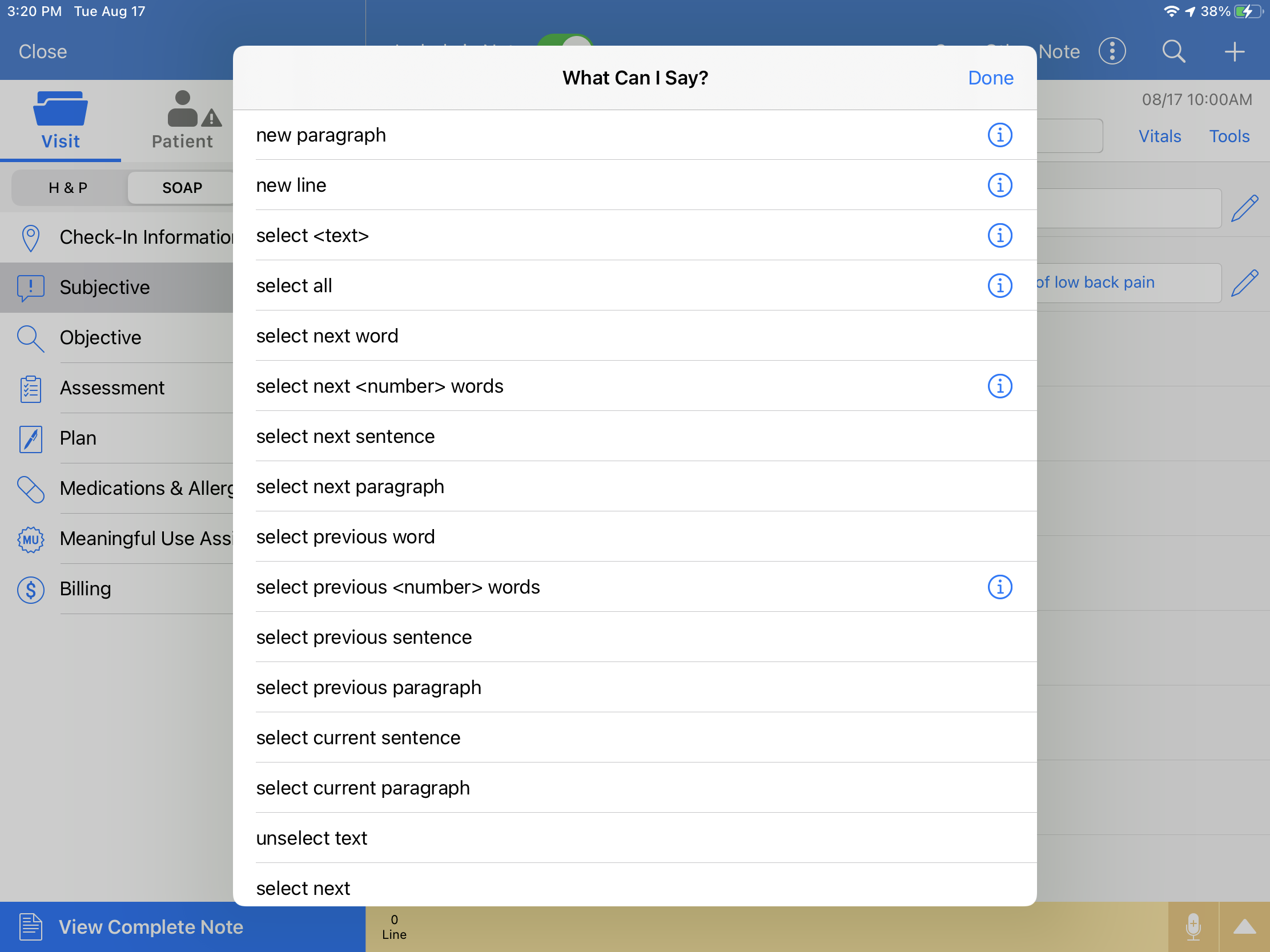Click View Complete Note button
The image size is (1270, 952).
pyautogui.click(x=150, y=926)
